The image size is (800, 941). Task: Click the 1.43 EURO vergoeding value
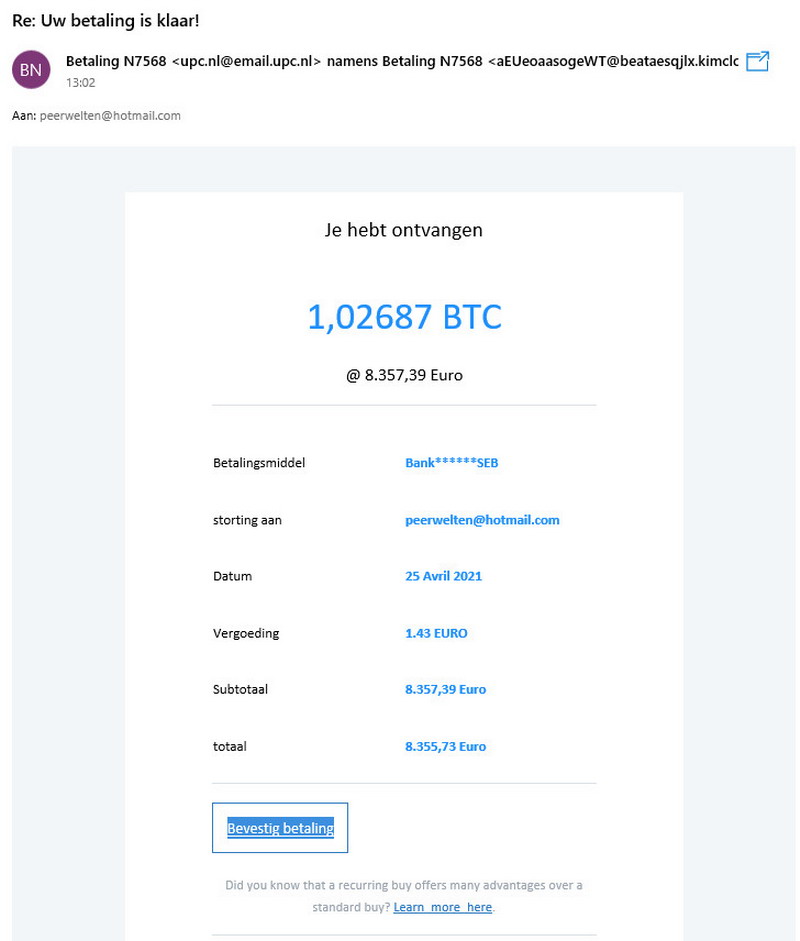coord(436,633)
